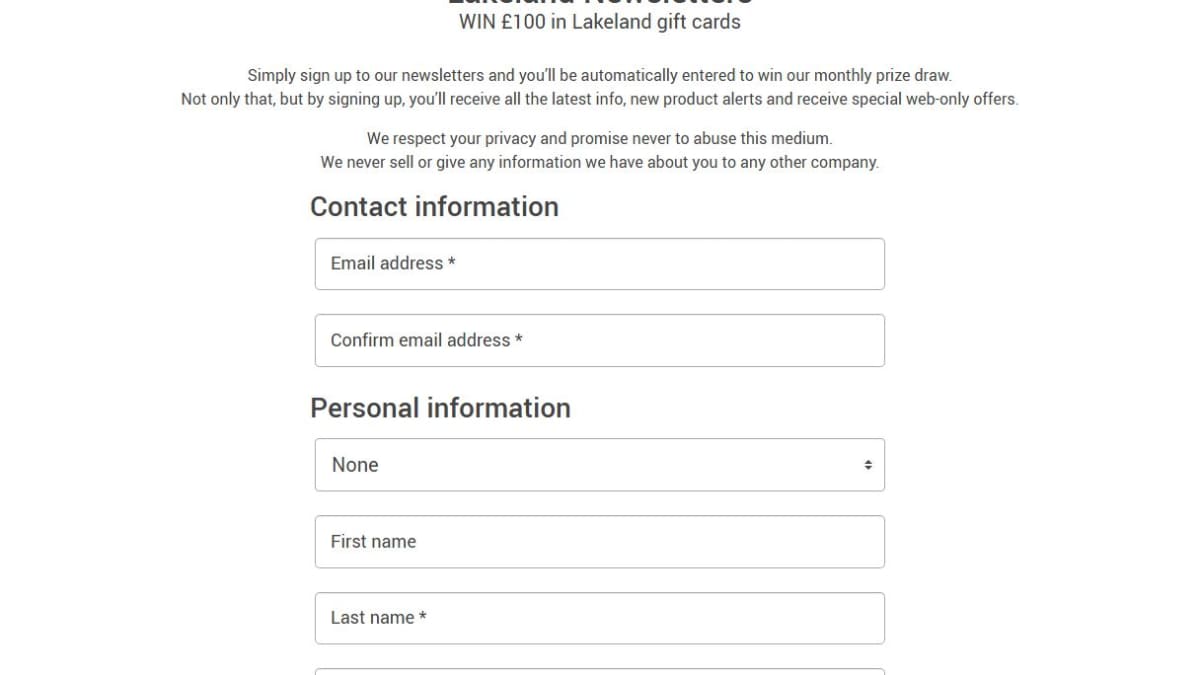
Task: Click the cut-off Lakeland Newsletters title
Action: 599,3
